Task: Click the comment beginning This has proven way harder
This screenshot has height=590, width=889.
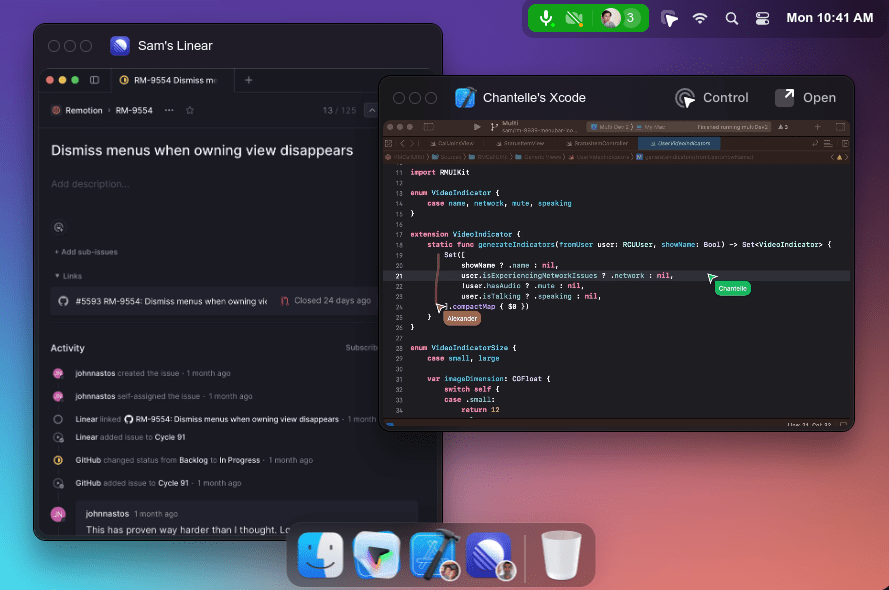Action: [x=188, y=529]
